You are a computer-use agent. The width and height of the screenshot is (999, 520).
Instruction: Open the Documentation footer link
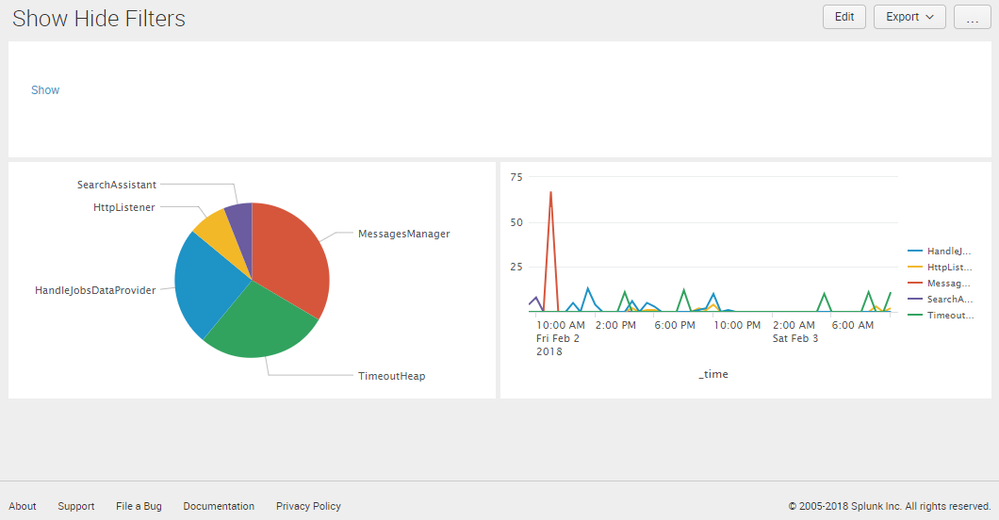(x=219, y=506)
